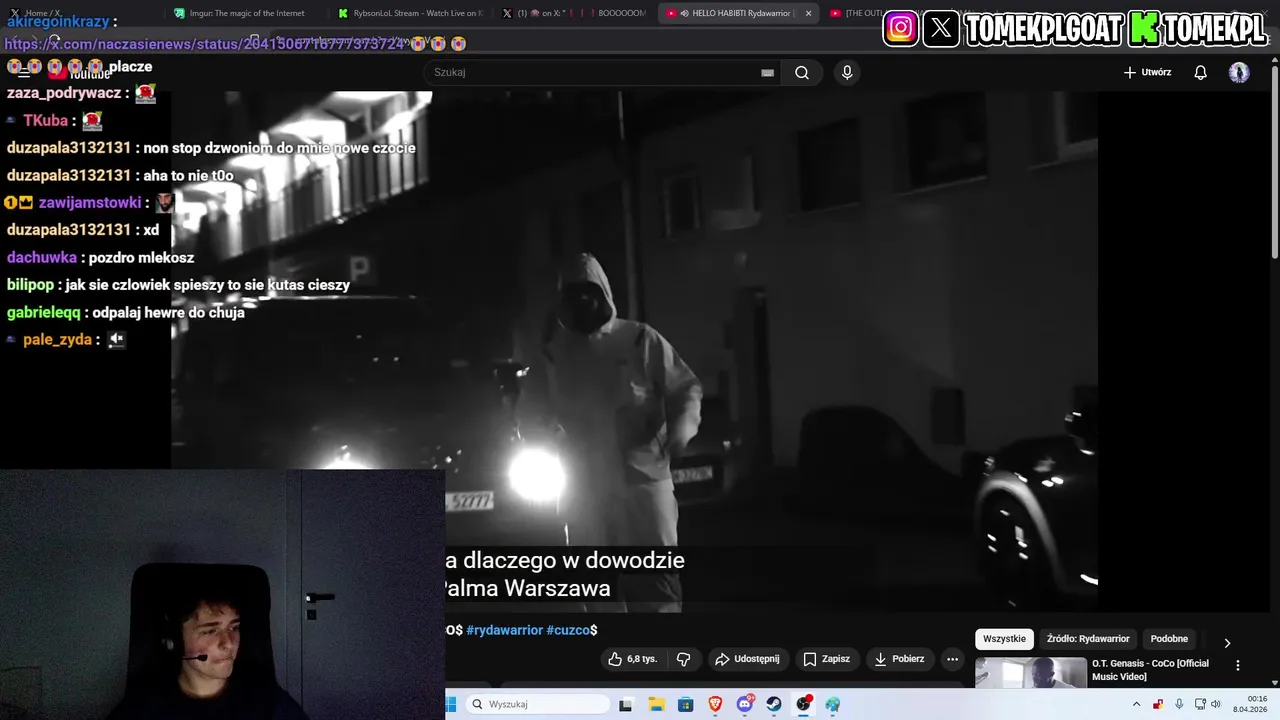Image resolution: width=1280 pixels, height=720 pixels.
Task: Select the Źródło: Rydawarrior chip
Action: pyautogui.click(x=1088, y=639)
